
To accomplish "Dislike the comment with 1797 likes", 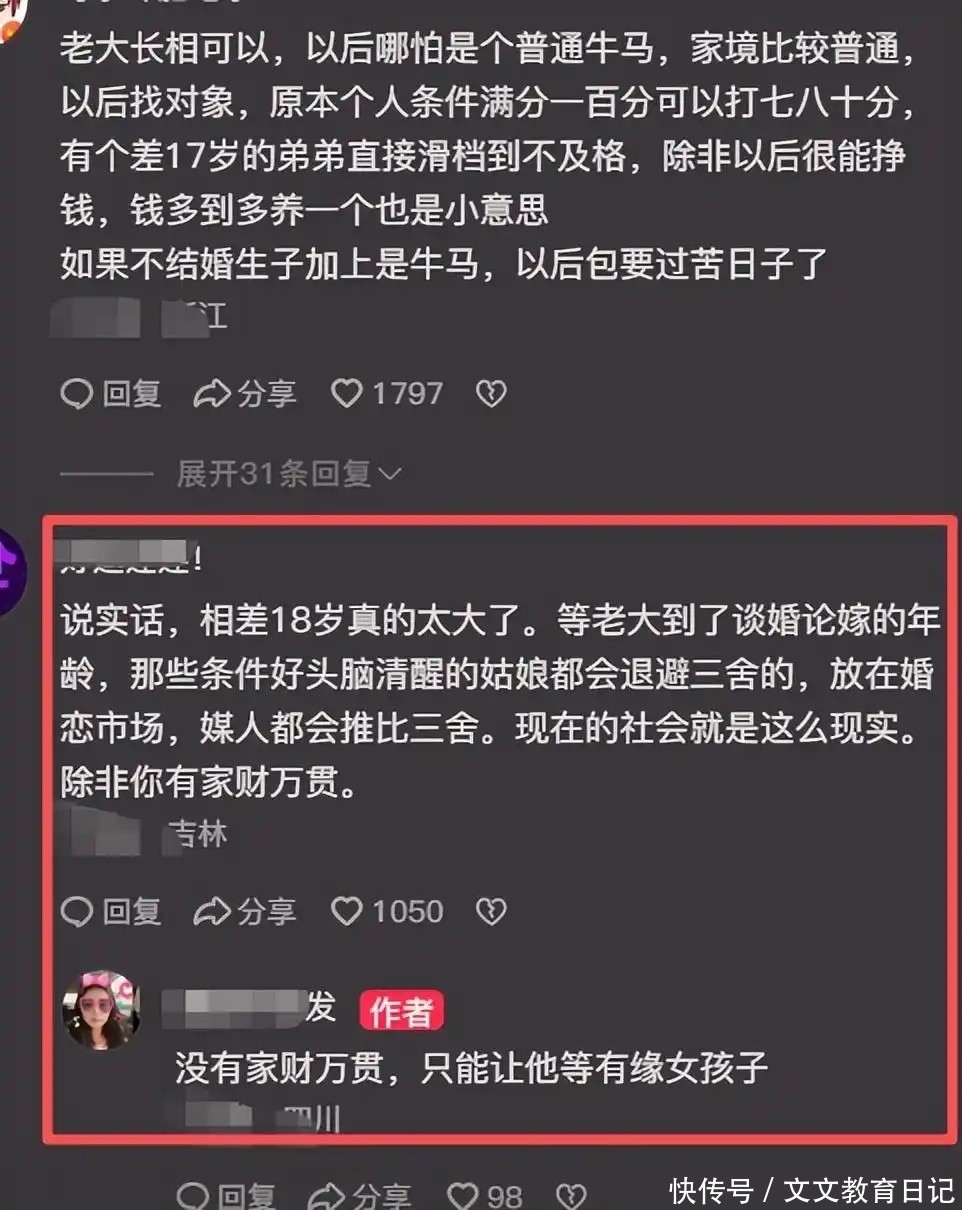I will pos(490,394).
